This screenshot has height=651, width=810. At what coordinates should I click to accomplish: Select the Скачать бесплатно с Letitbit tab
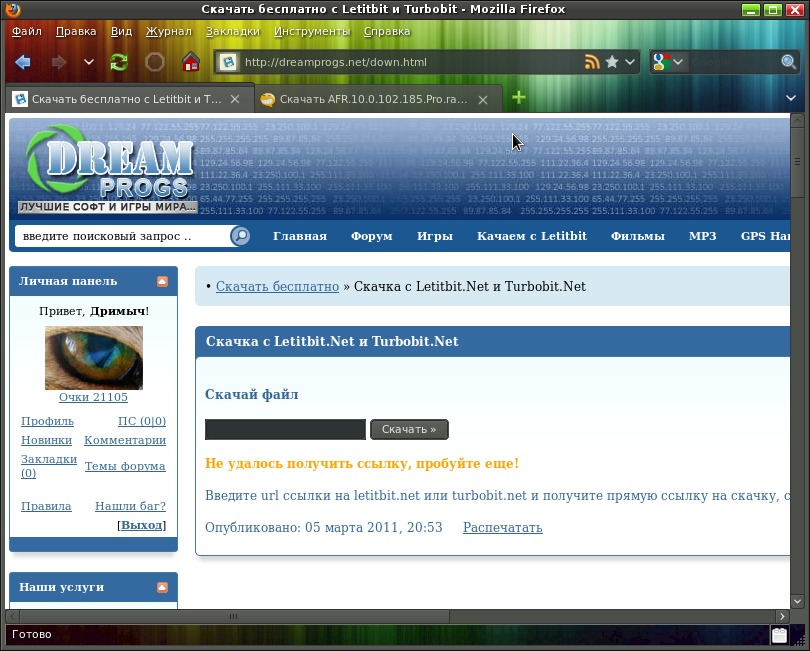[x=130, y=99]
